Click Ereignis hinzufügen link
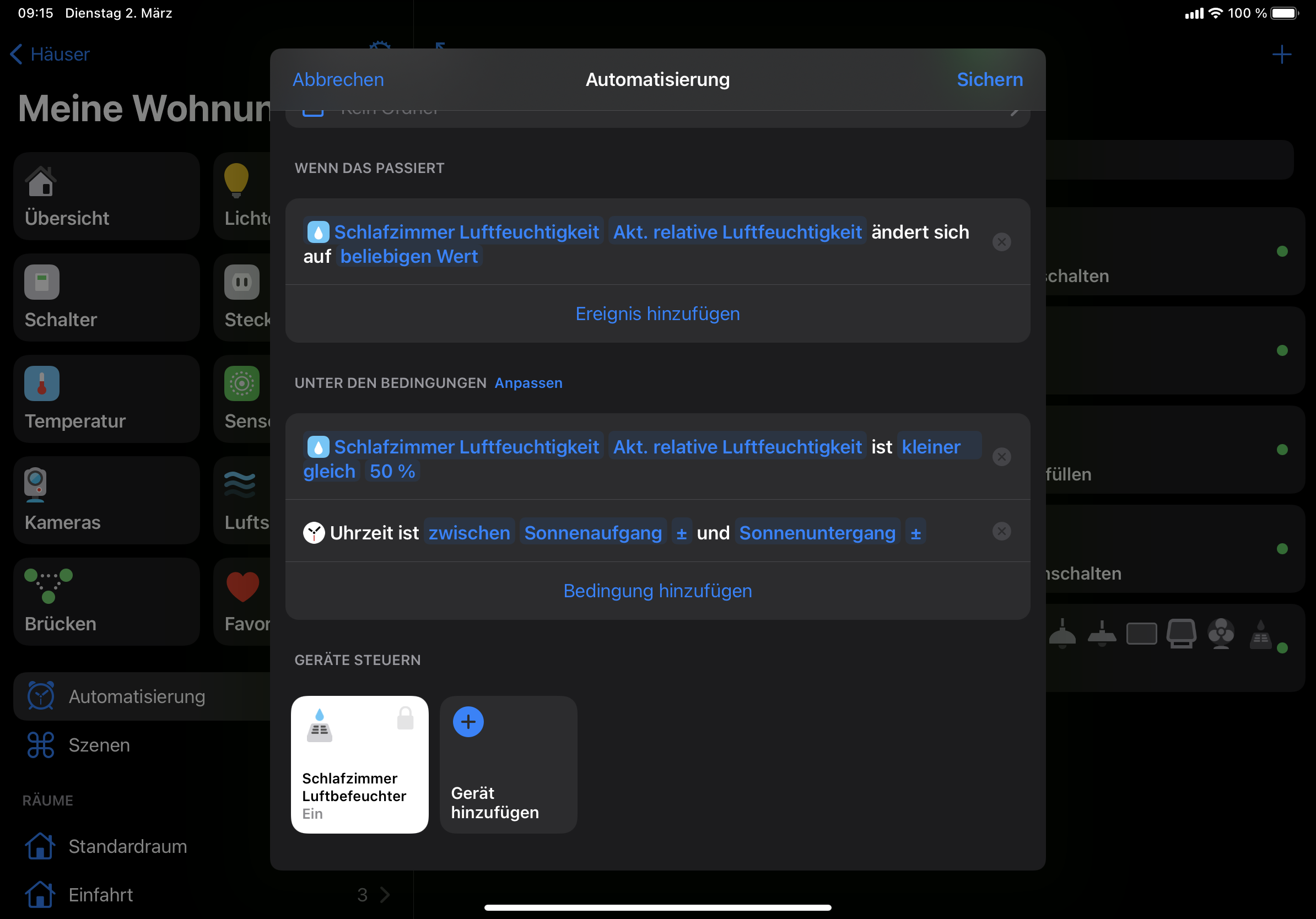1316x919 pixels. (x=657, y=313)
